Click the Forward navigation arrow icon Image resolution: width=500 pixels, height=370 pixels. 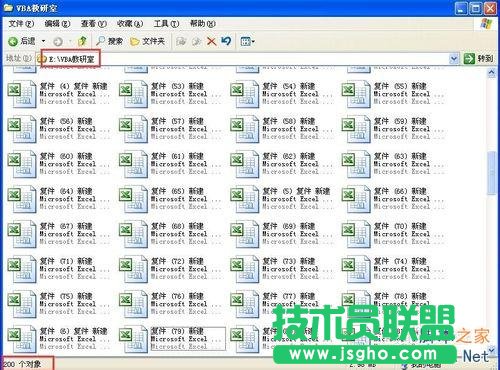coord(58,42)
